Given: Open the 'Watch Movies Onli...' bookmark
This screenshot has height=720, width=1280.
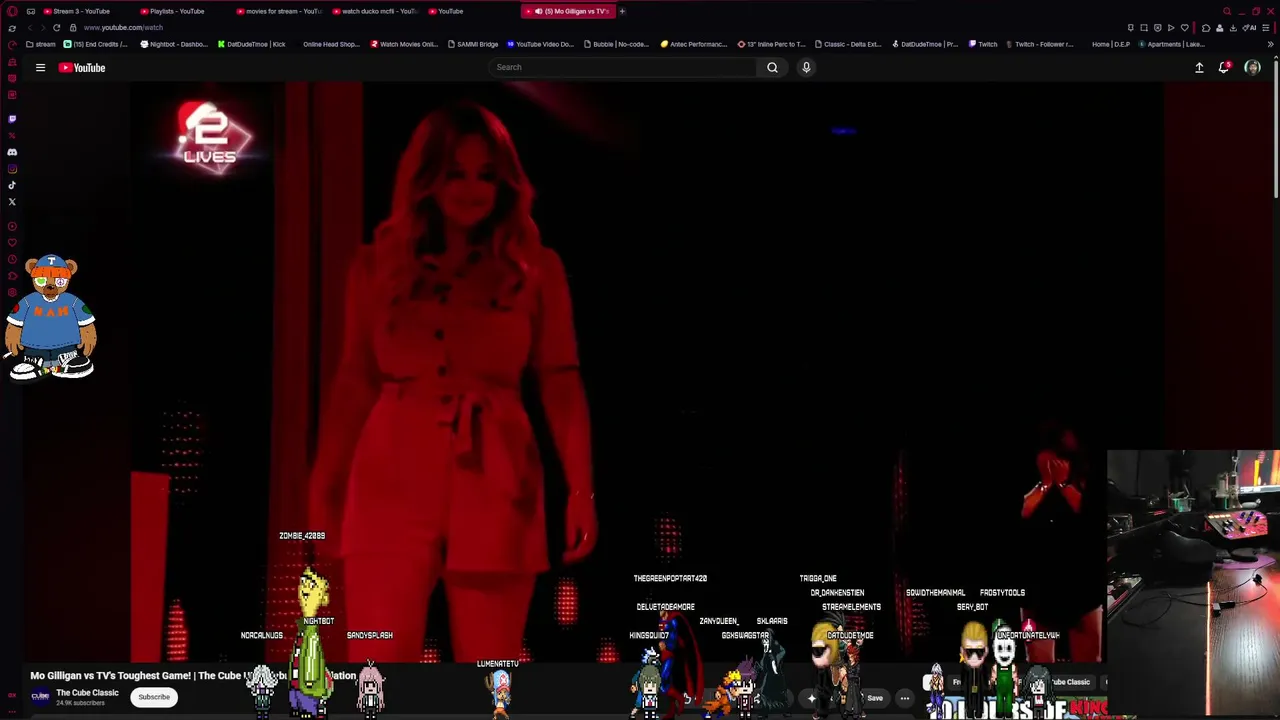Looking at the screenshot, I should click(405, 44).
